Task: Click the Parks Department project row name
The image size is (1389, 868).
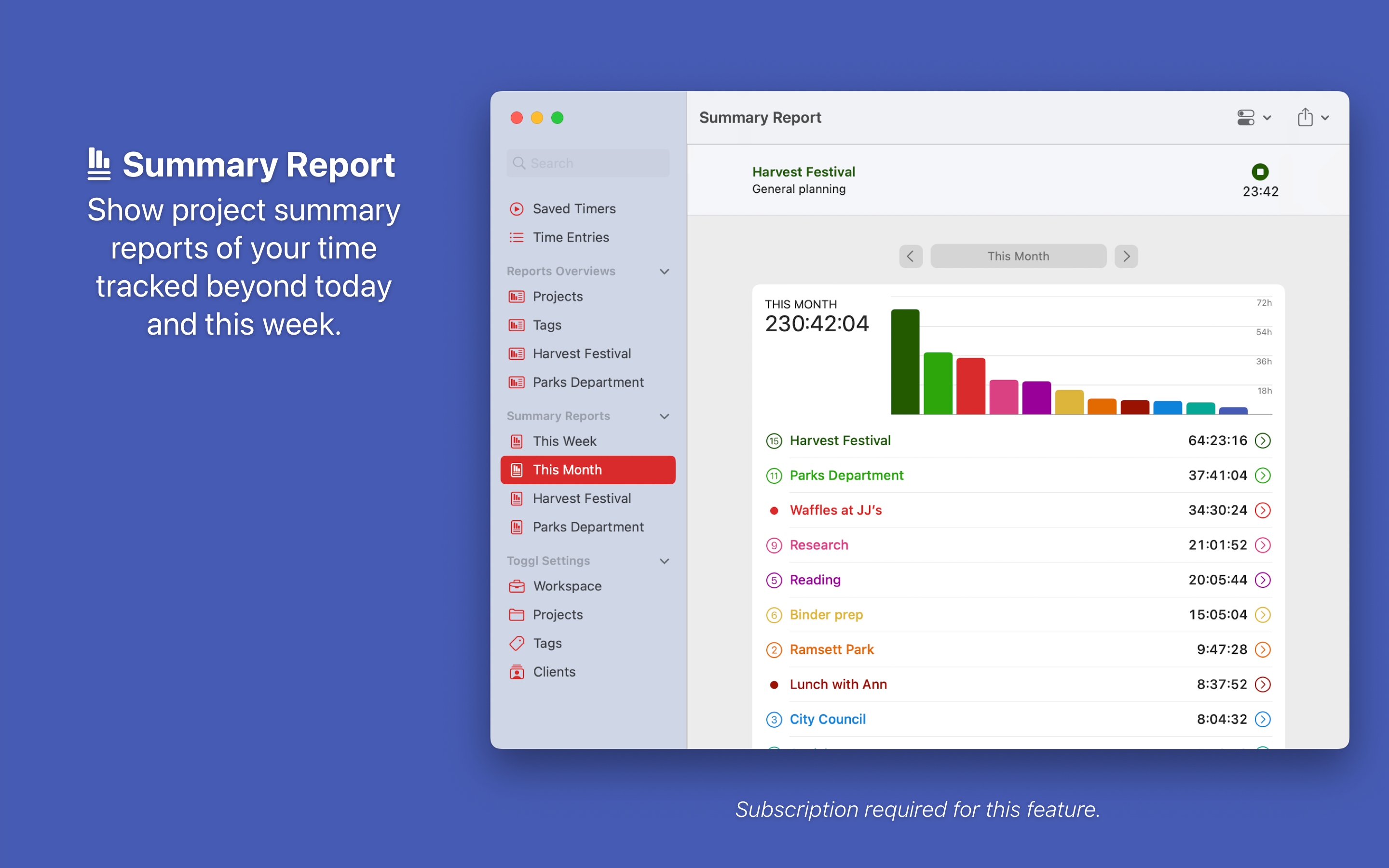Action: click(x=846, y=475)
